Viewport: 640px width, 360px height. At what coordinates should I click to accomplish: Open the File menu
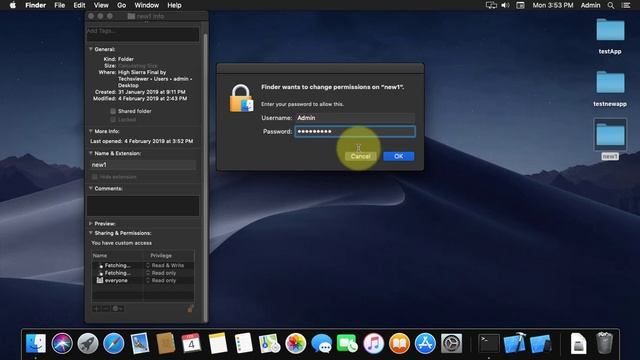pyautogui.click(x=60, y=5)
